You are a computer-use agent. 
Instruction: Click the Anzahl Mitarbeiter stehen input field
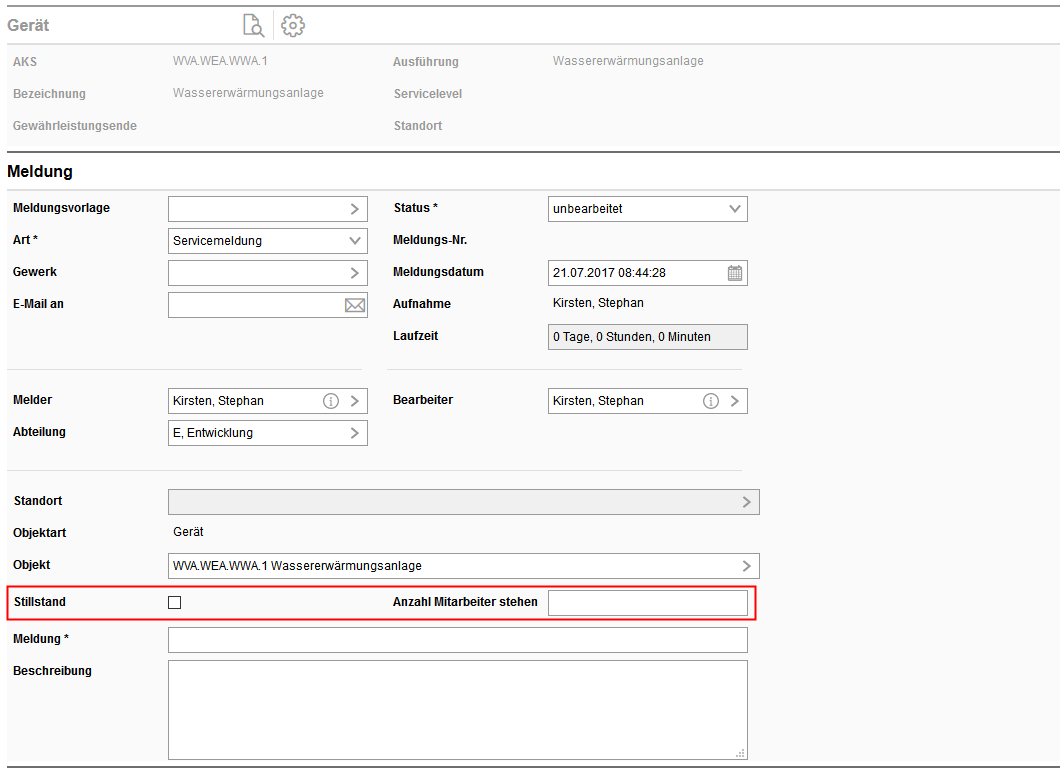(647, 603)
